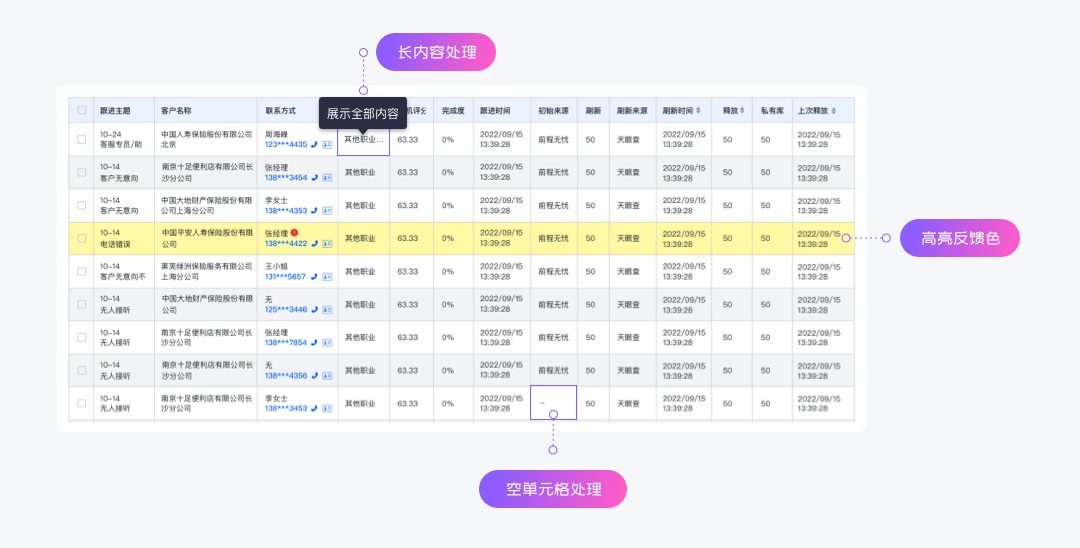Screen dimensions: 1080x548
Task: Open contact card icon beside 123***4435
Action: (327, 145)
